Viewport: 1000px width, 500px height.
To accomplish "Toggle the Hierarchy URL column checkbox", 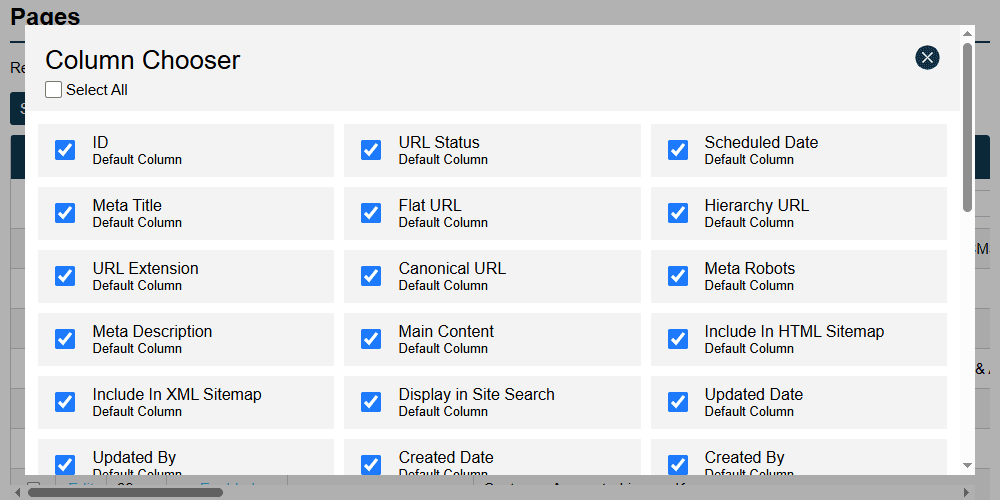I will tap(678, 213).
